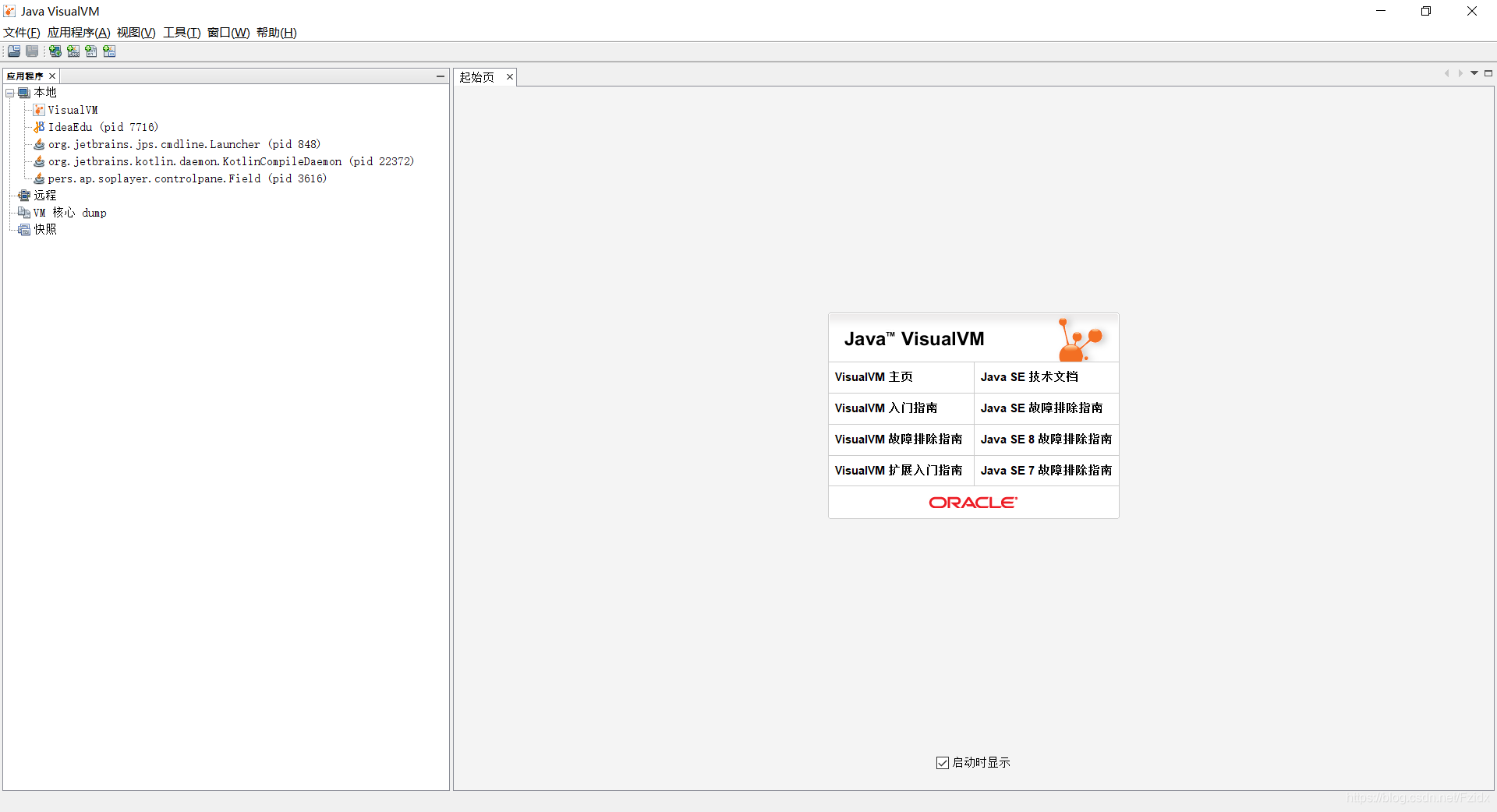Click the grayed Save toolbar icon
1497x812 pixels.
32,51
